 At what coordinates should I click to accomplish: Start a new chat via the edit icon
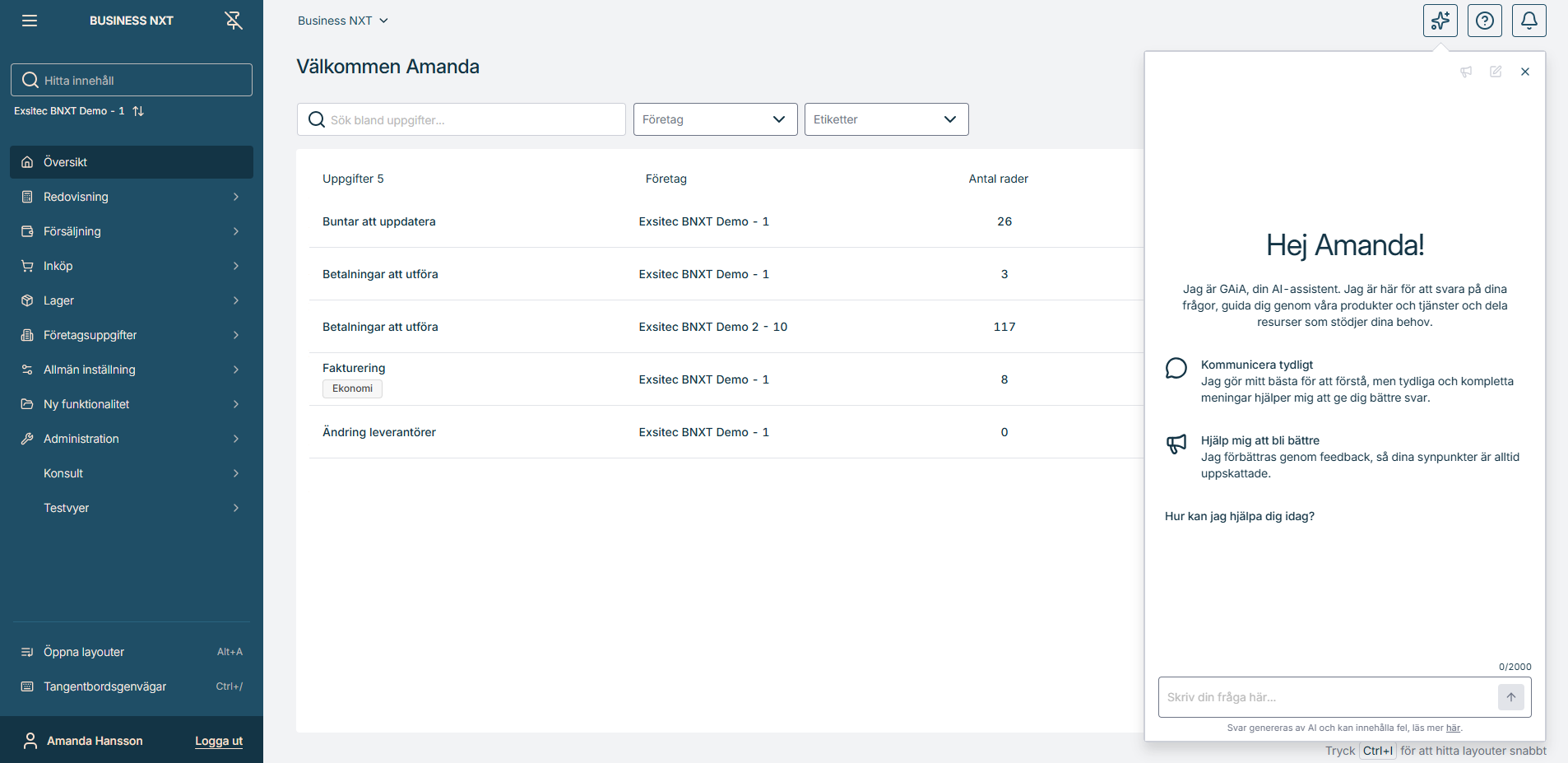tap(1496, 72)
